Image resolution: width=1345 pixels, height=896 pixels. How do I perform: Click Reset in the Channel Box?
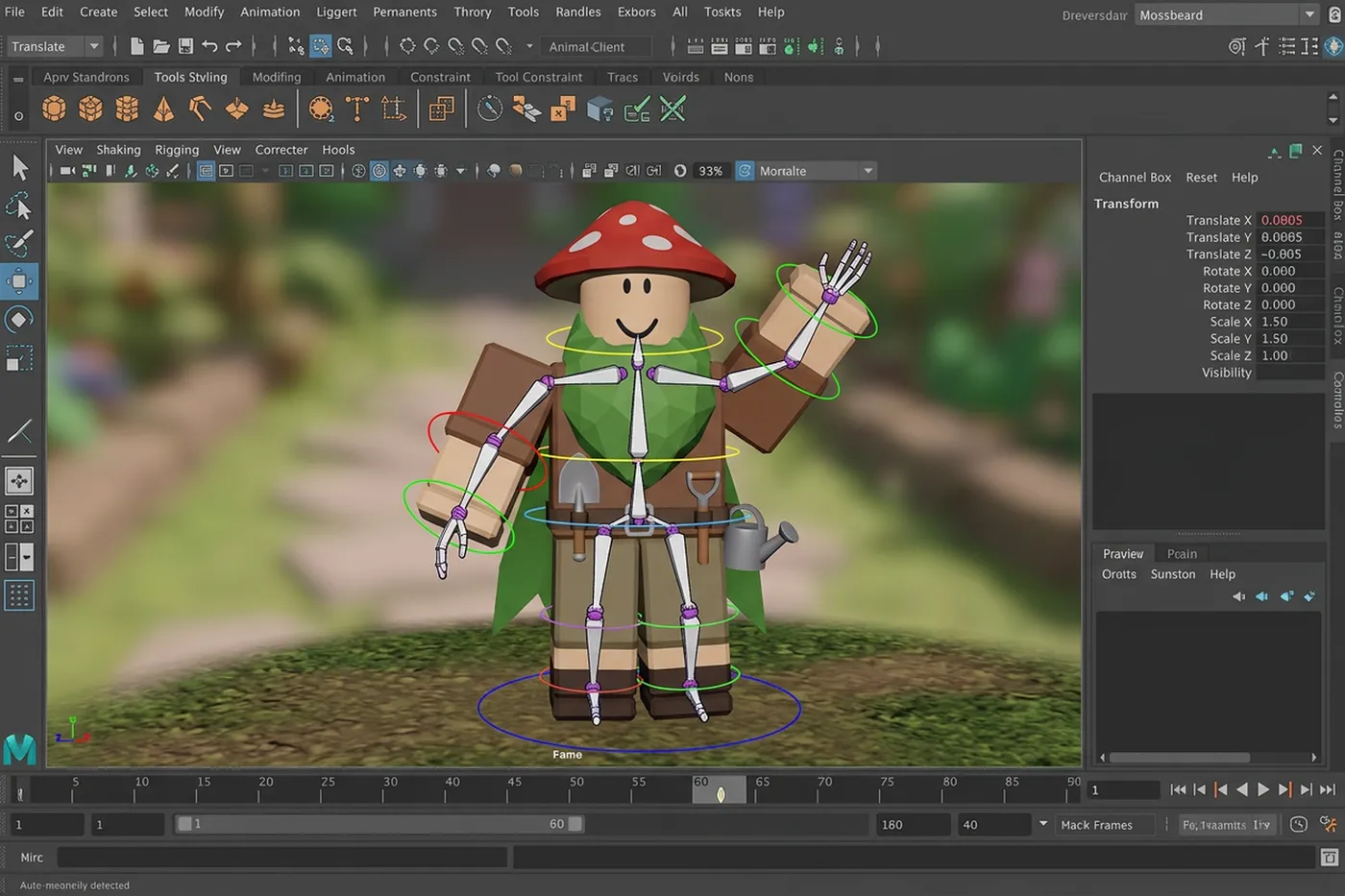pos(1201,178)
